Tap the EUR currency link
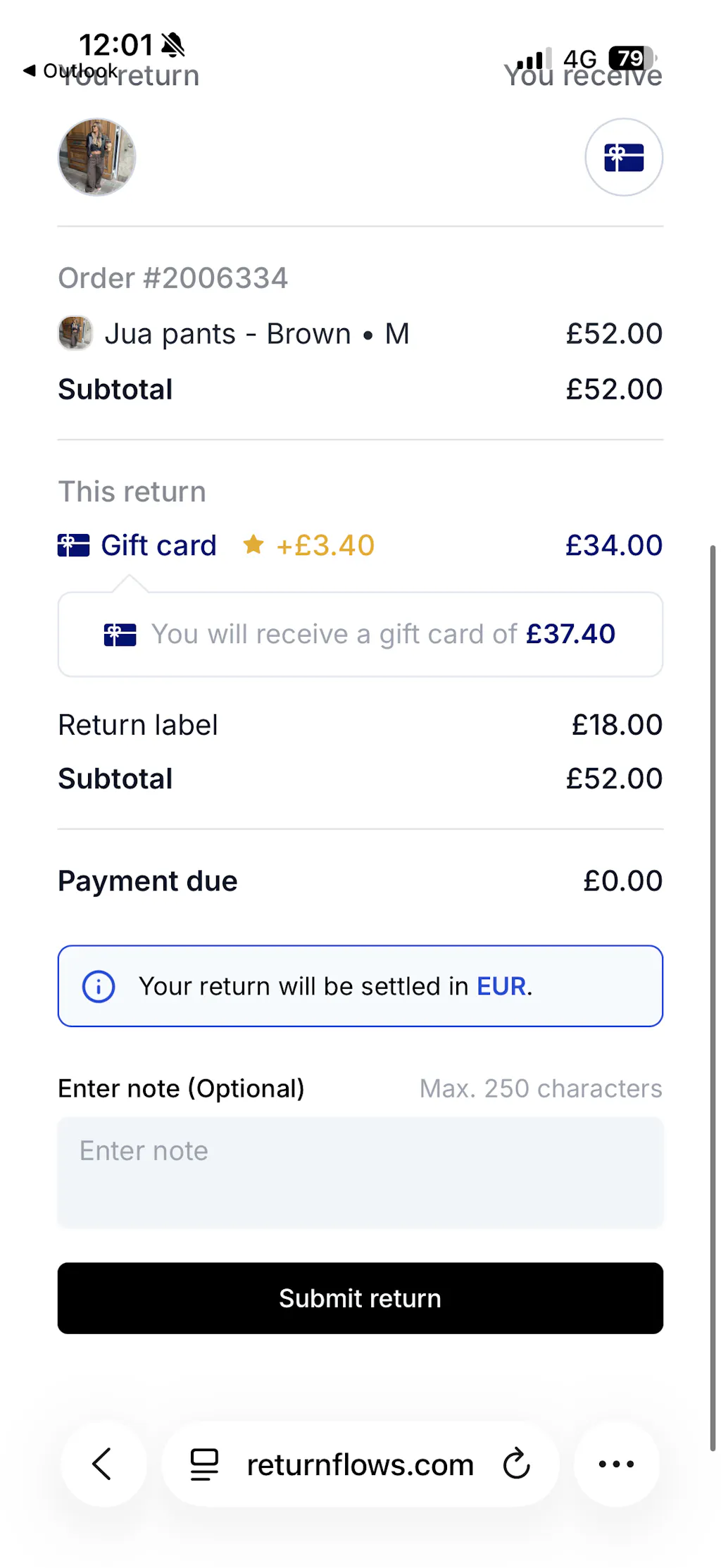The width and height of the screenshot is (721, 1568). 501,986
